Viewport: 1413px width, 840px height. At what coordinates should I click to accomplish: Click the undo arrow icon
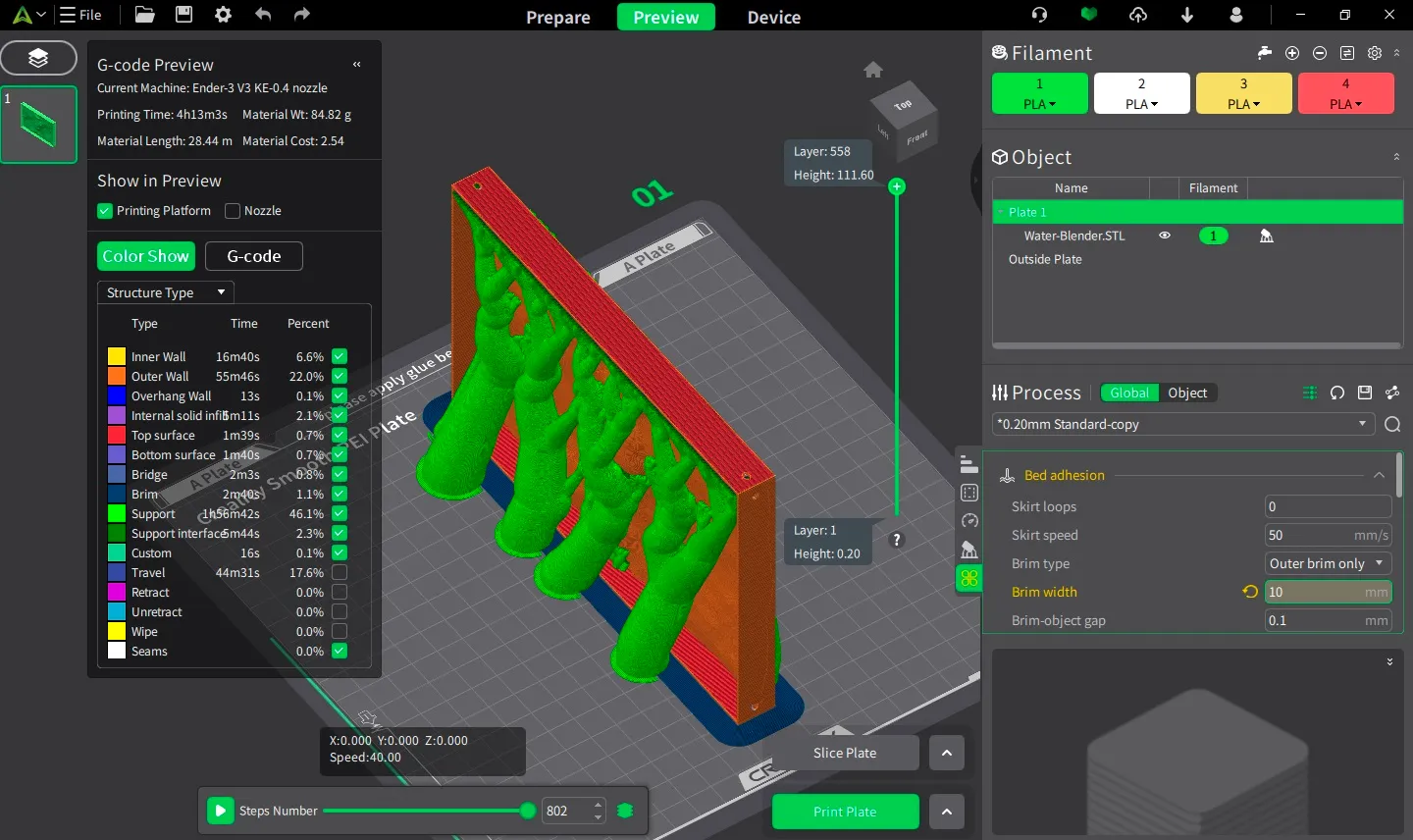click(x=263, y=15)
